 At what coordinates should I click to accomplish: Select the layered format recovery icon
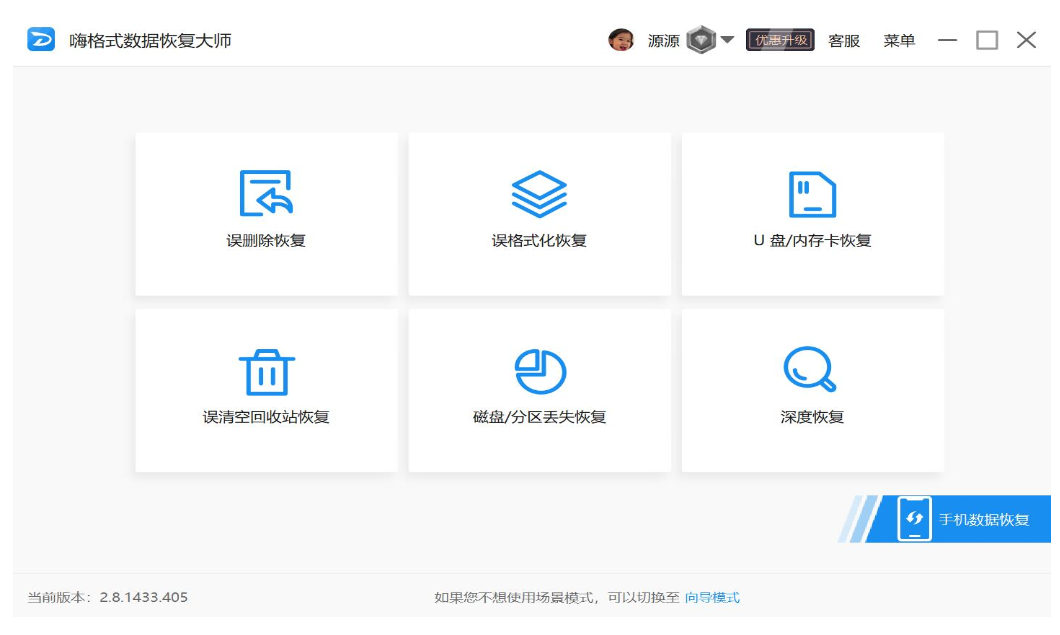pos(539,193)
